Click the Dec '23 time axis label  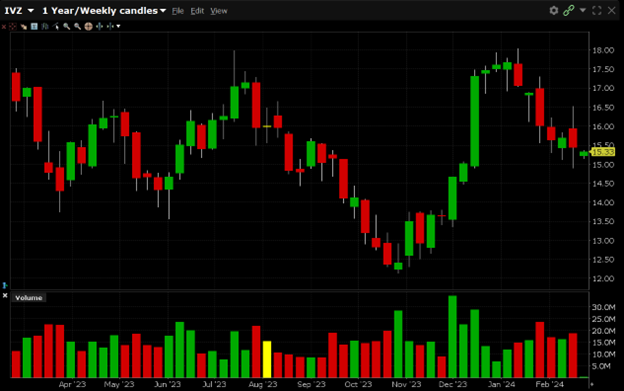click(x=452, y=384)
